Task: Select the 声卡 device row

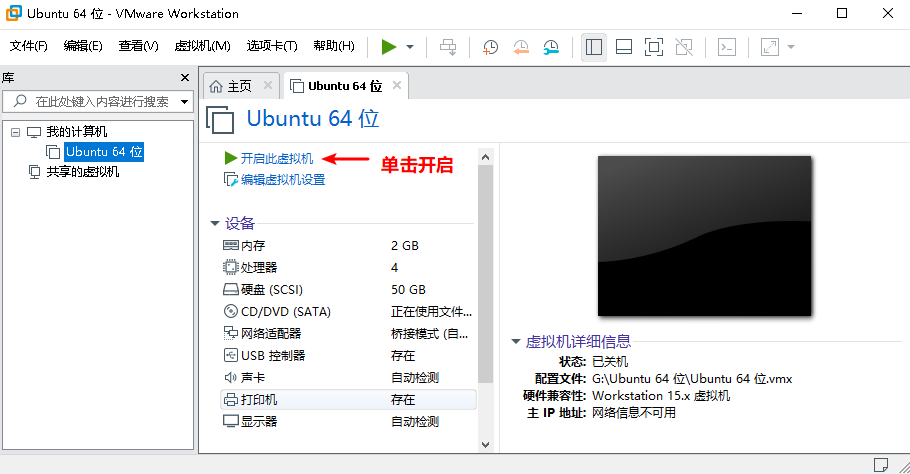Action: pos(348,378)
